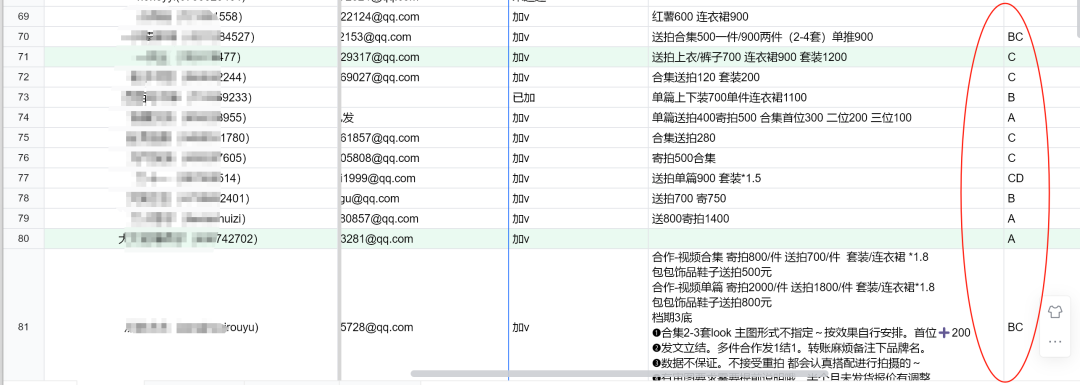Click the cell 单篇上下装700单件连衣裙1100
The image size is (1080, 385).
coord(825,97)
